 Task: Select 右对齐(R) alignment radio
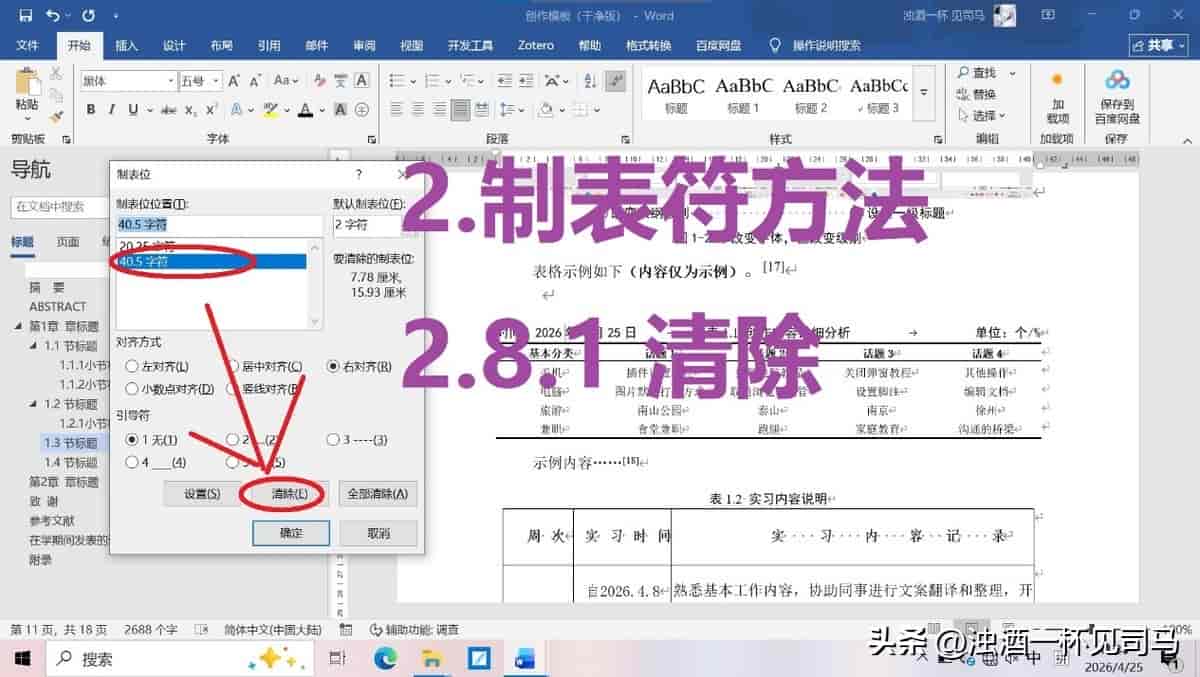(x=361, y=367)
